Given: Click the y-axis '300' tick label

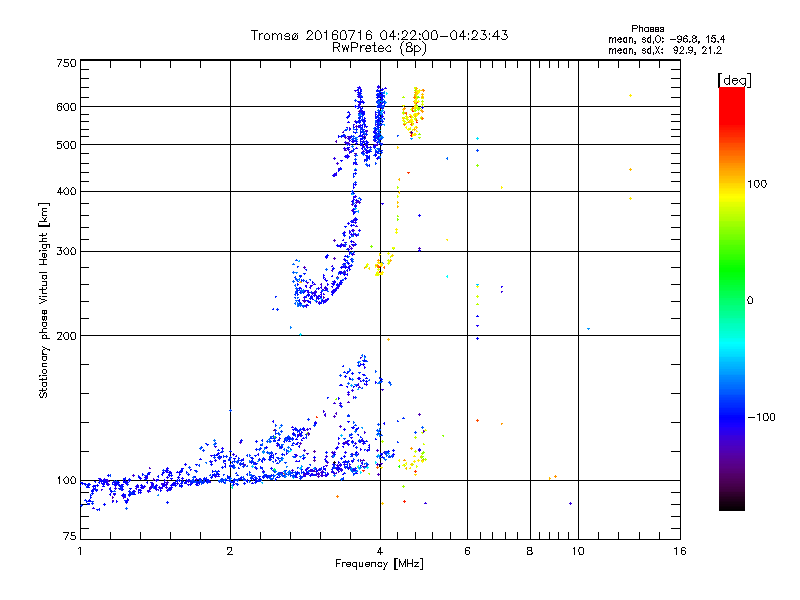Looking at the screenshot, I should coord(66,252).
